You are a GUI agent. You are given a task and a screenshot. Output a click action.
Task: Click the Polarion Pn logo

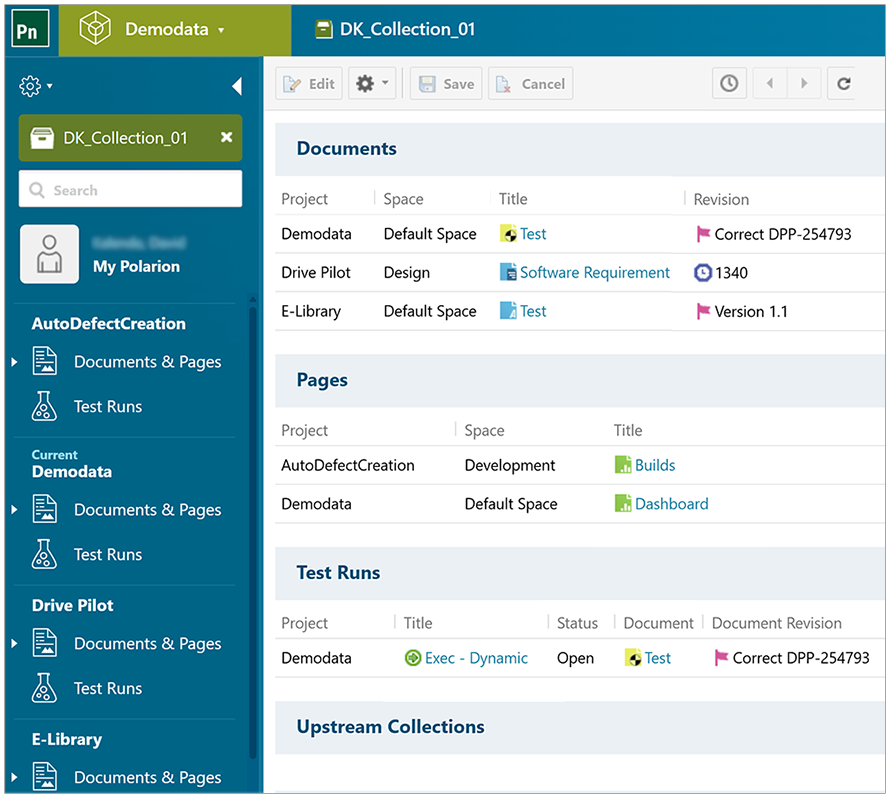[x=30, y=27]
